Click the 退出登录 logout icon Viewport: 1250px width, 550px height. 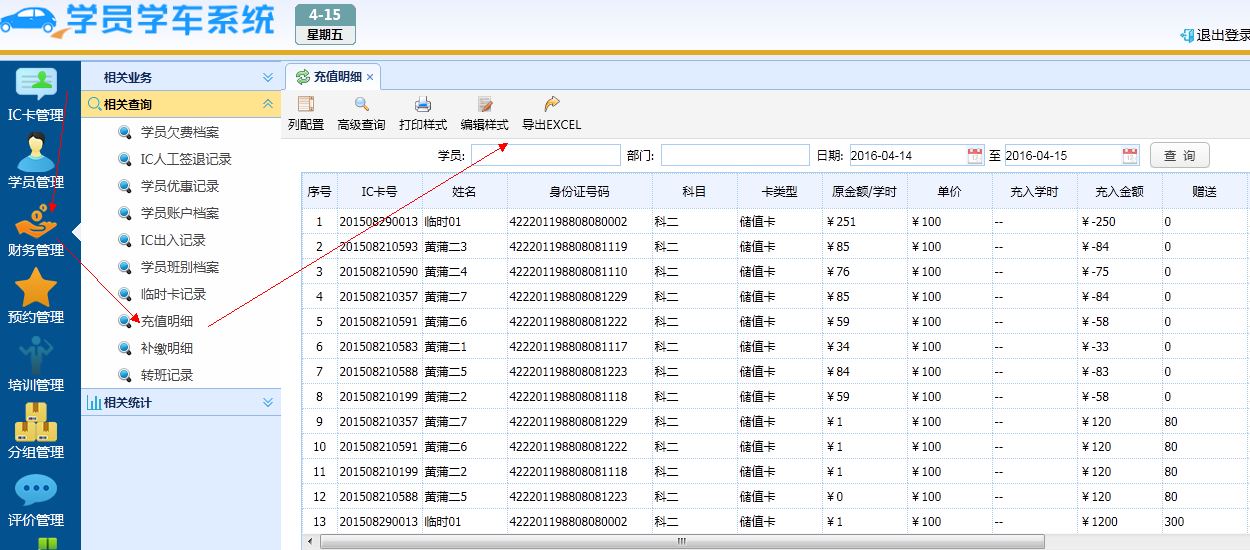[1187, 35]
